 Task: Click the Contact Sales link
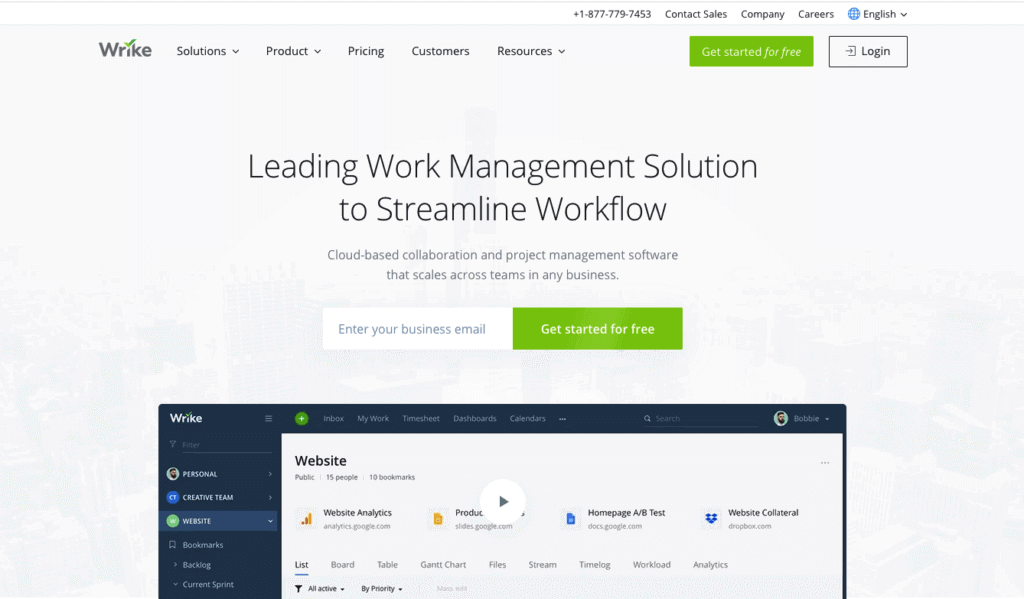[x=696, y=14]
